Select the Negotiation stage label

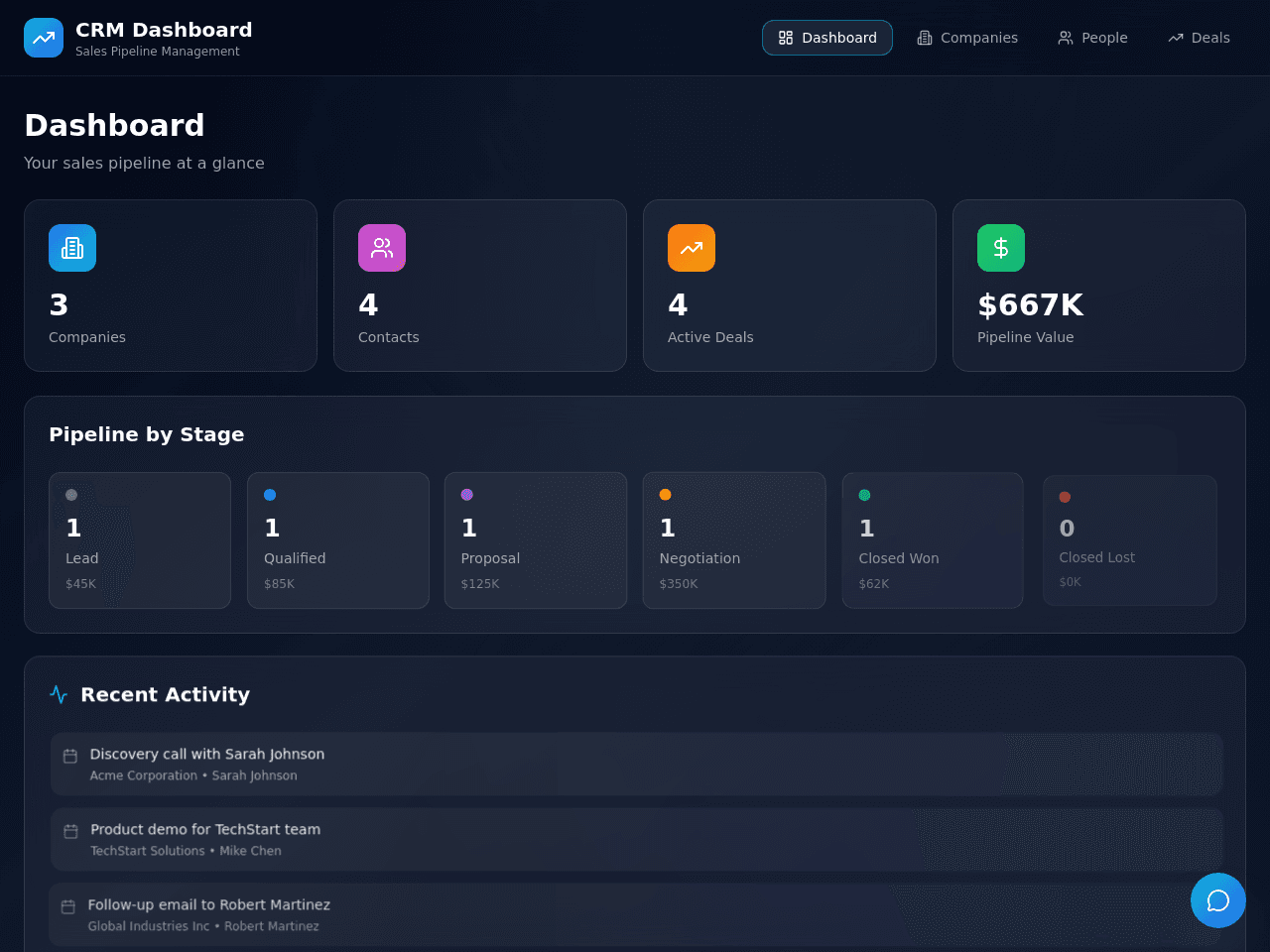[x=699, y=558]
